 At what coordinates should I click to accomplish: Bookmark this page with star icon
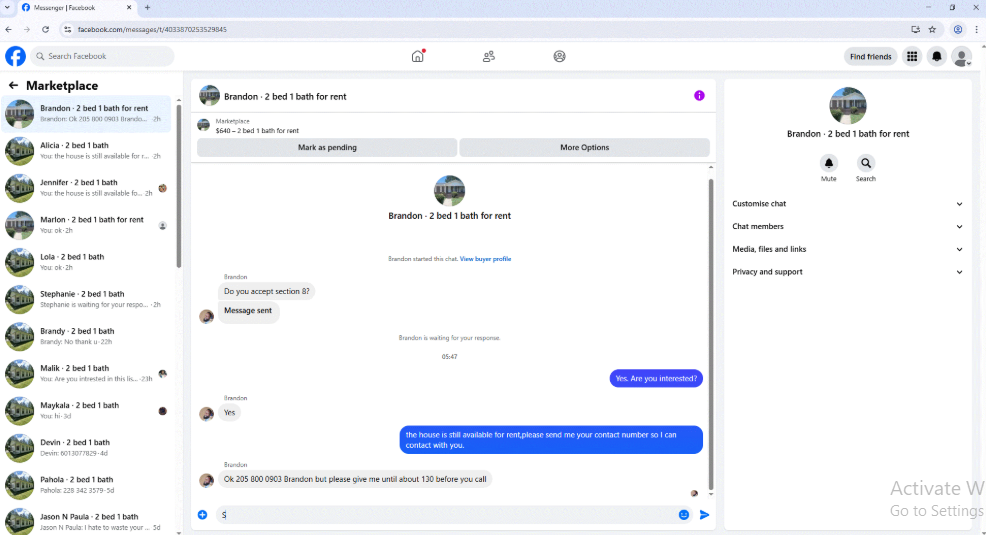click(933, 30)
